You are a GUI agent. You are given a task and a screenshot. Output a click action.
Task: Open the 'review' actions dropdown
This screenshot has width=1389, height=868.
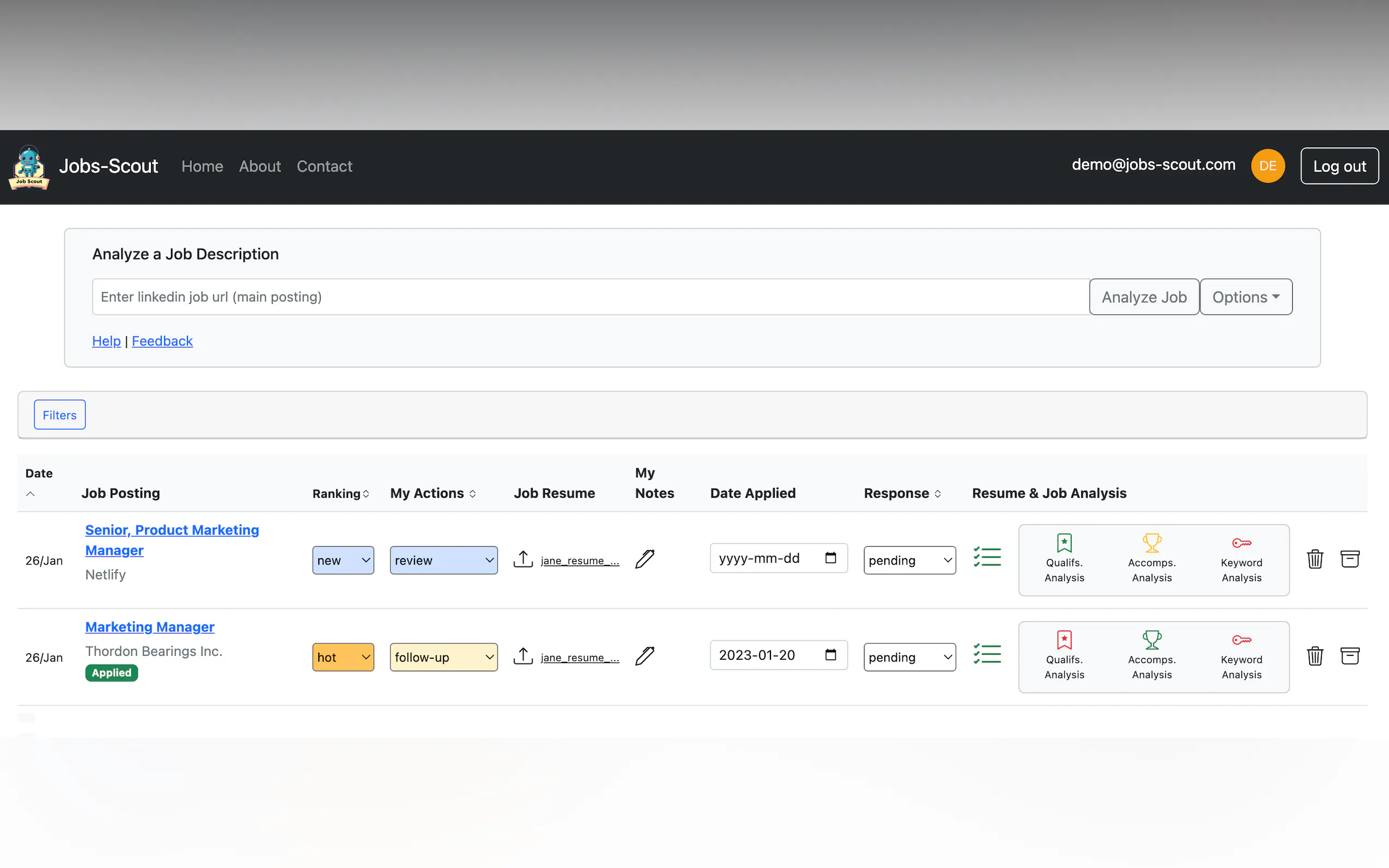[443, 560]
